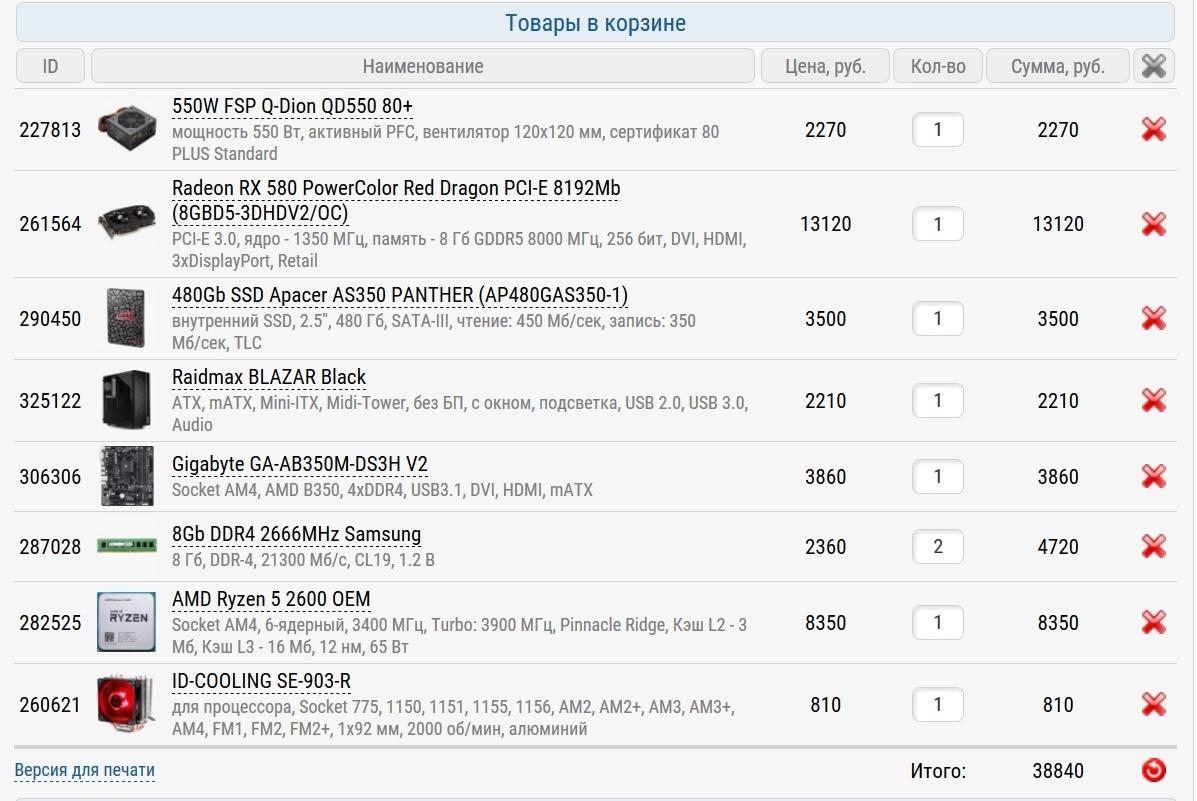The width and height of the screenshot is (1197, 801).
Task: Click the 'Товары в корзине' title bar
Action: click(x=595, y=22)
